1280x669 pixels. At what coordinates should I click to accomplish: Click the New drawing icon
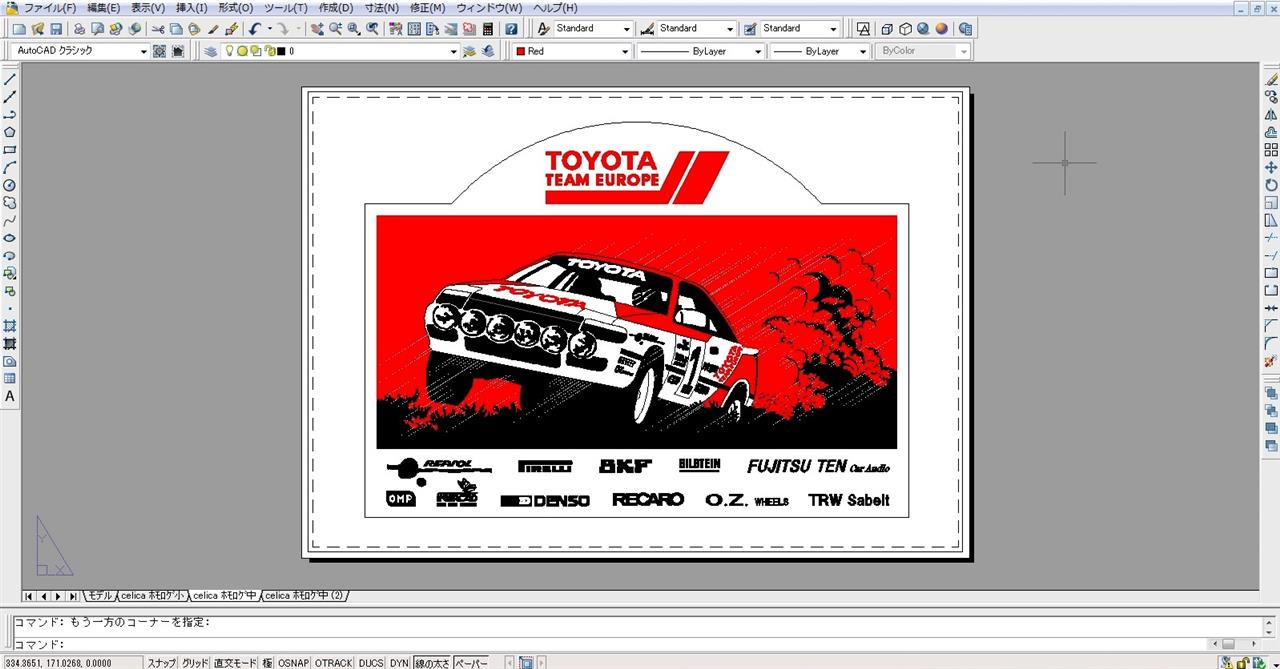point(18,29)
